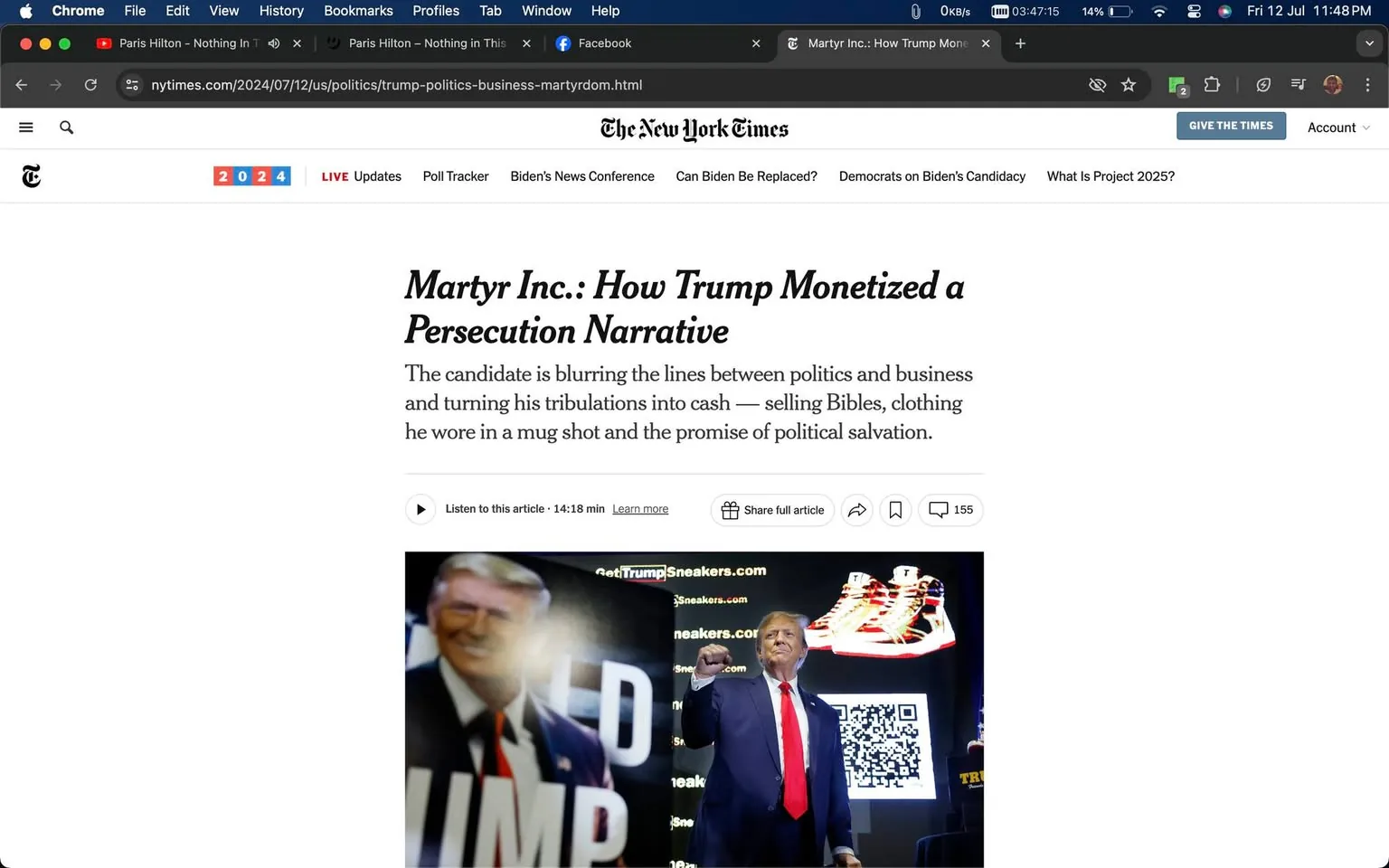This screenshot has width=1389, height=868.
Task: Play the article audio narration
Action: pyautogui.click(x=420, y=509)
